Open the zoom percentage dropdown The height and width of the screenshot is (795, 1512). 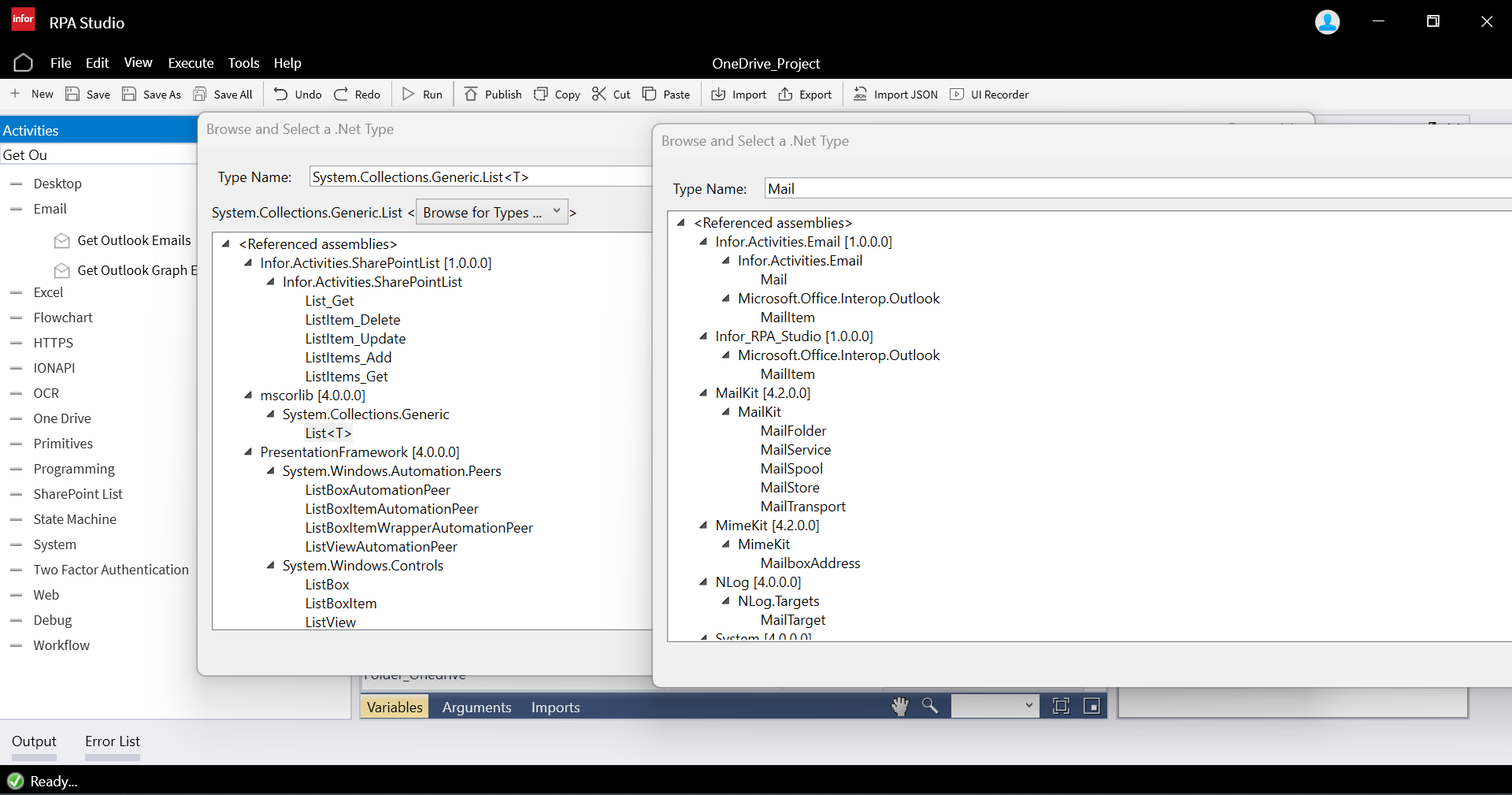995,706
